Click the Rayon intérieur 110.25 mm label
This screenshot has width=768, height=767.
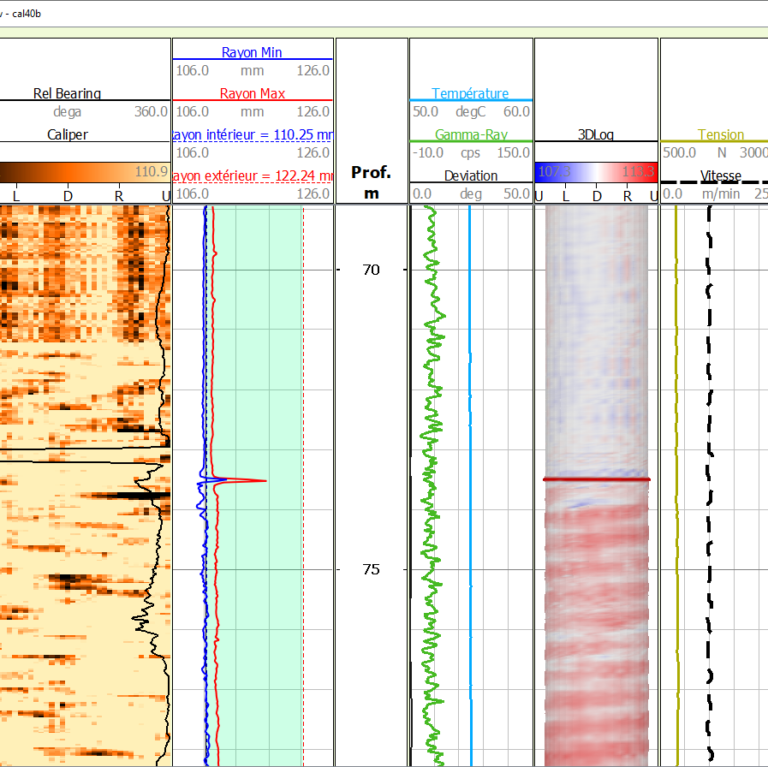click(x=252, y=134)
